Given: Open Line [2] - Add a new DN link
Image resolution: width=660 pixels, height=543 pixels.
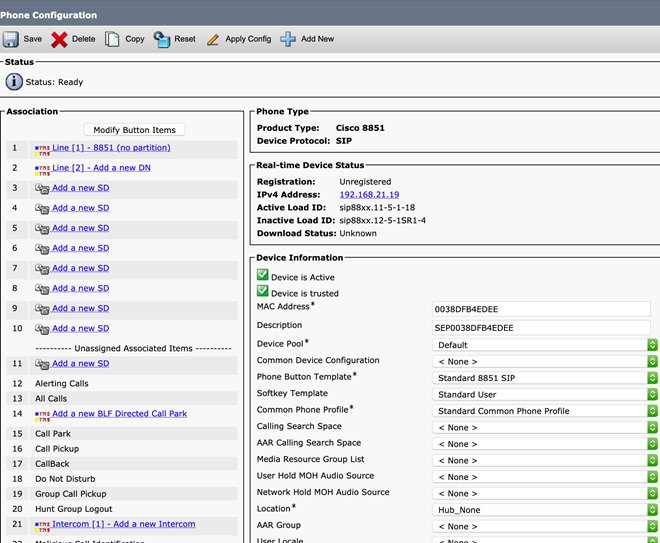Looking at the screenshot, I should [x=101, y=168].
